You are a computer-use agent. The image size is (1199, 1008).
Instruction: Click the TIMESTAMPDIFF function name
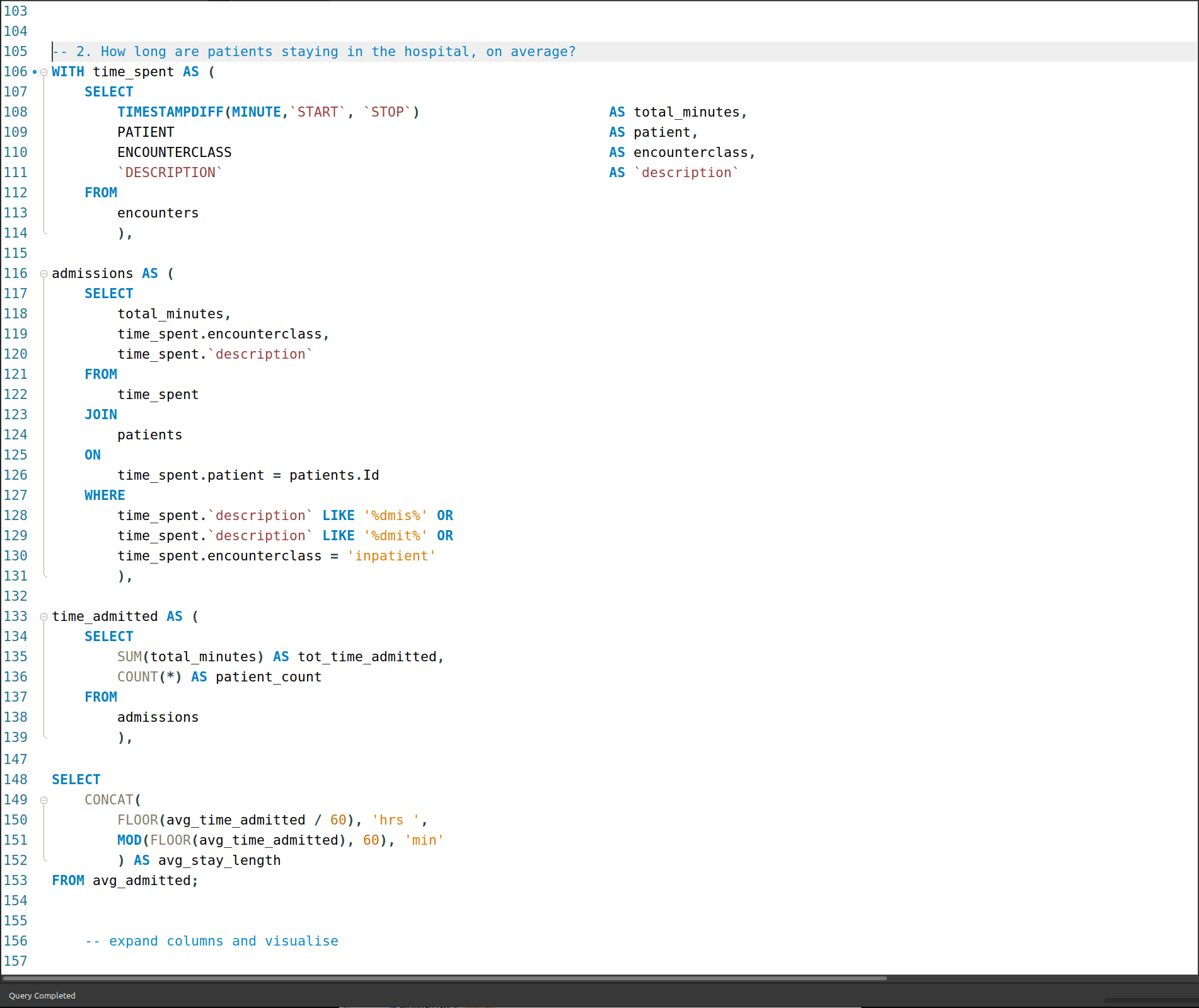click(x=170, y=112)
